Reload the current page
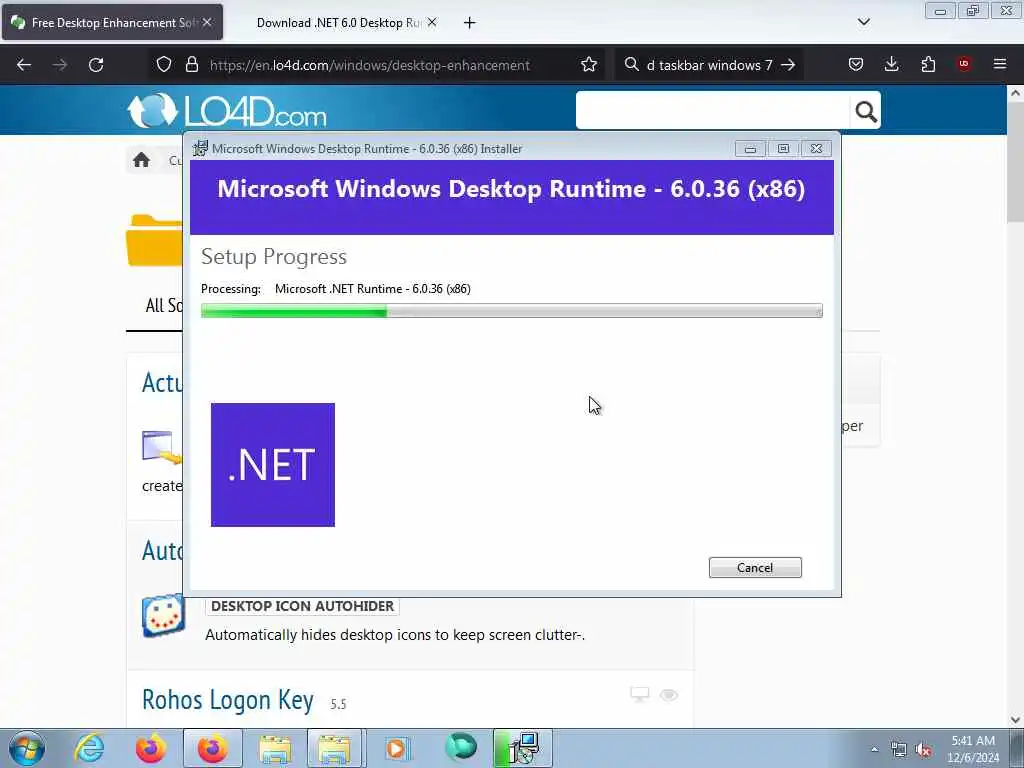The height and width of the screenshot is (768, 1024). (x=96, y=65)
